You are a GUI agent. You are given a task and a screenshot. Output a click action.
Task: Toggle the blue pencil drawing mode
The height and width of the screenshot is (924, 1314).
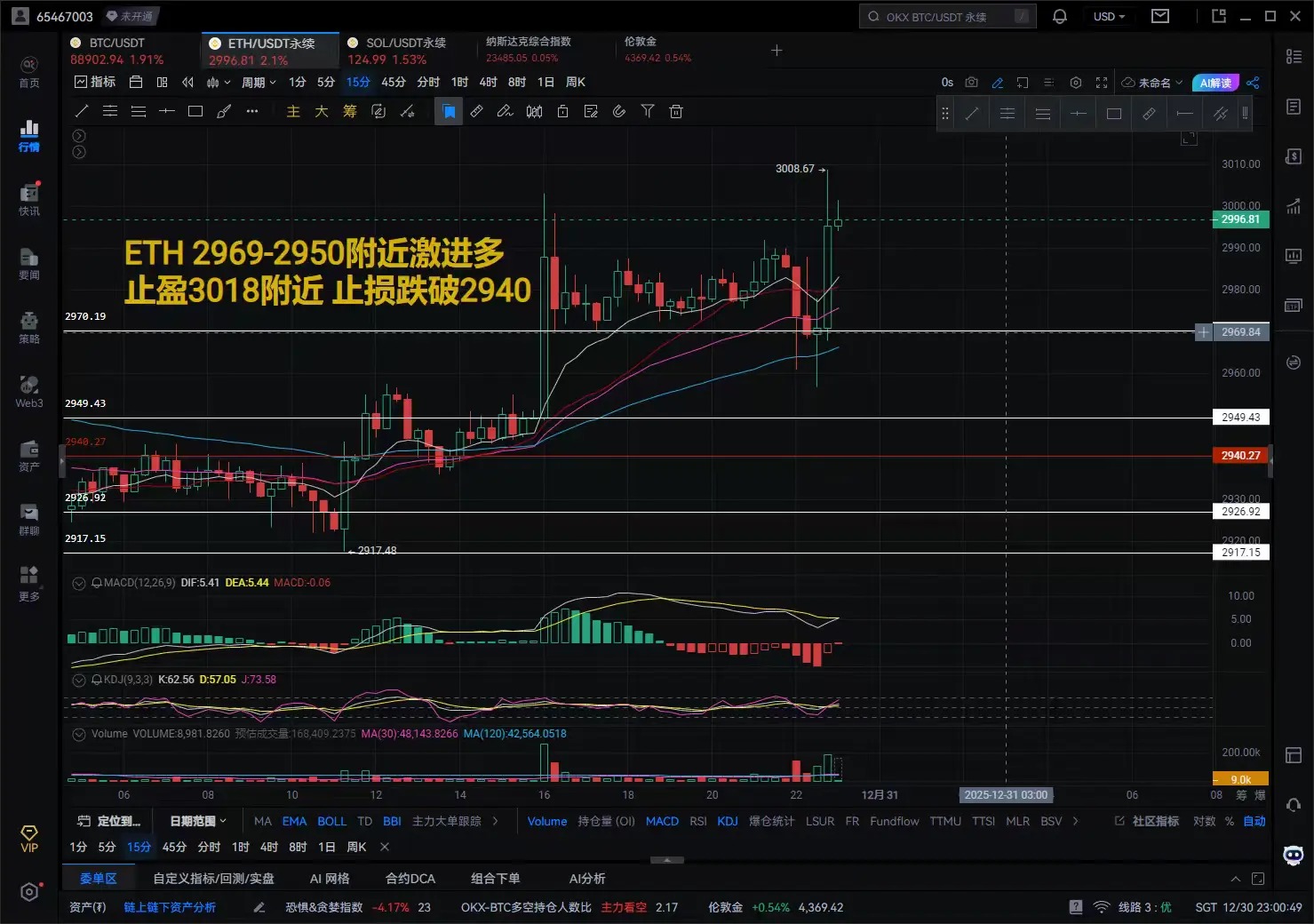coord(998,83)
